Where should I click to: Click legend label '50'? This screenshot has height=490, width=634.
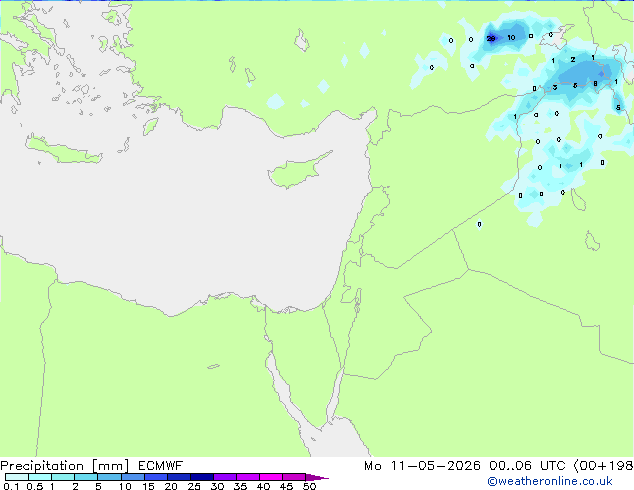pyautogui.click(x=309, y=486)
